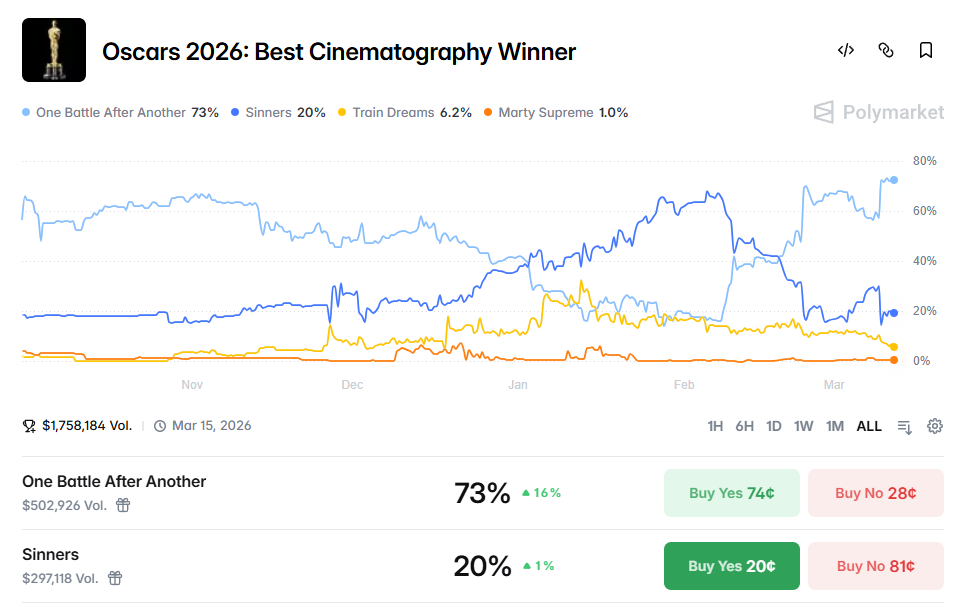Click the embed code icon
Image resolution: width=958 pixels, height=607 pixels.
tap(845, 50)
